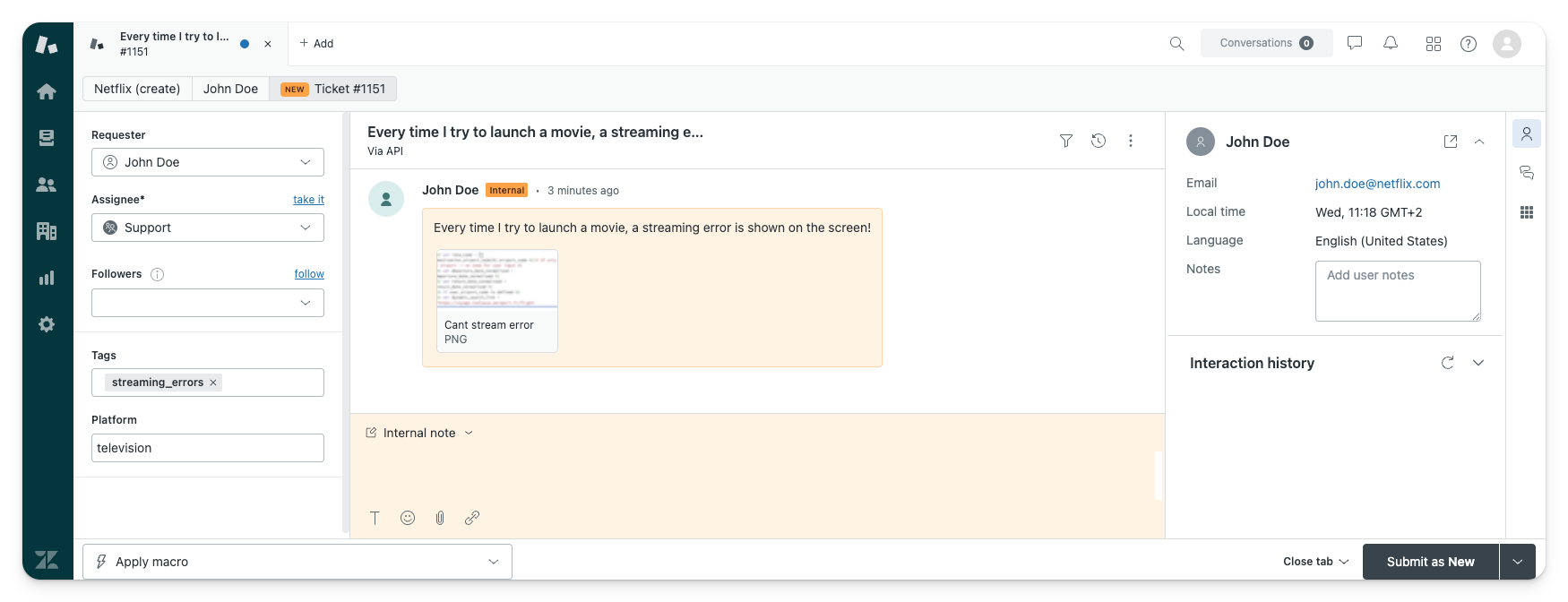The image size is (1568, 602).
Task: Expand the Interaction history section
Action: [1478, 363]
